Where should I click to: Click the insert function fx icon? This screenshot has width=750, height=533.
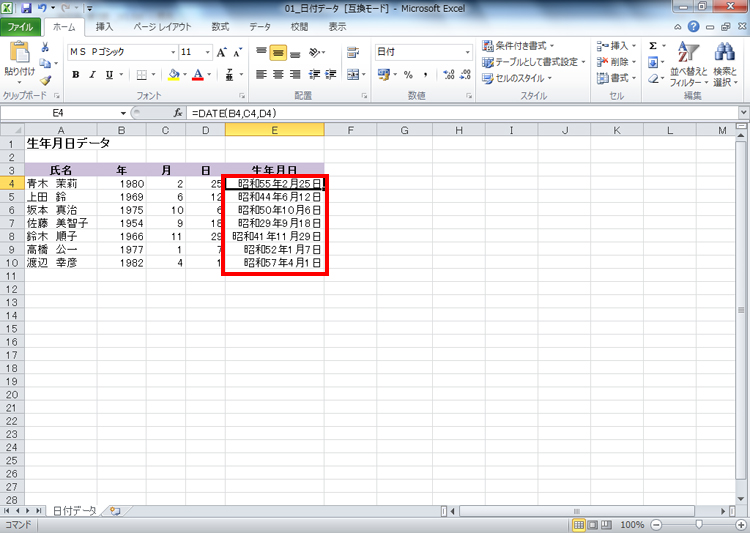[178, 113]
